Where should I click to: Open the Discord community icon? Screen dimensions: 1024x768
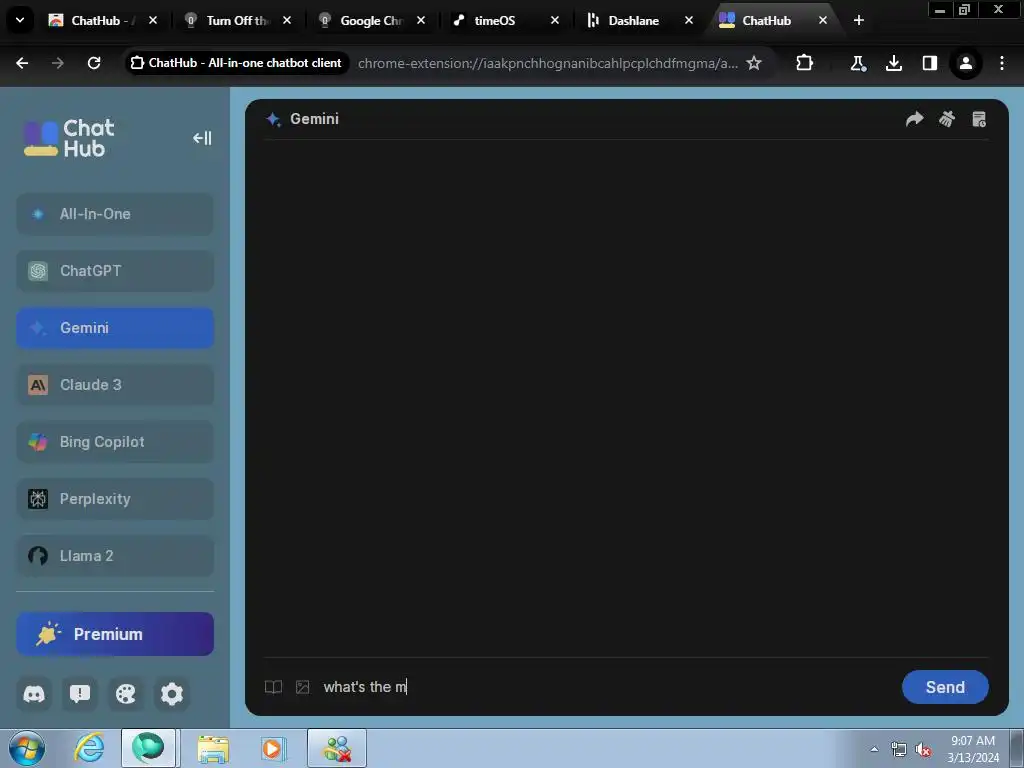tap(34, 694)
